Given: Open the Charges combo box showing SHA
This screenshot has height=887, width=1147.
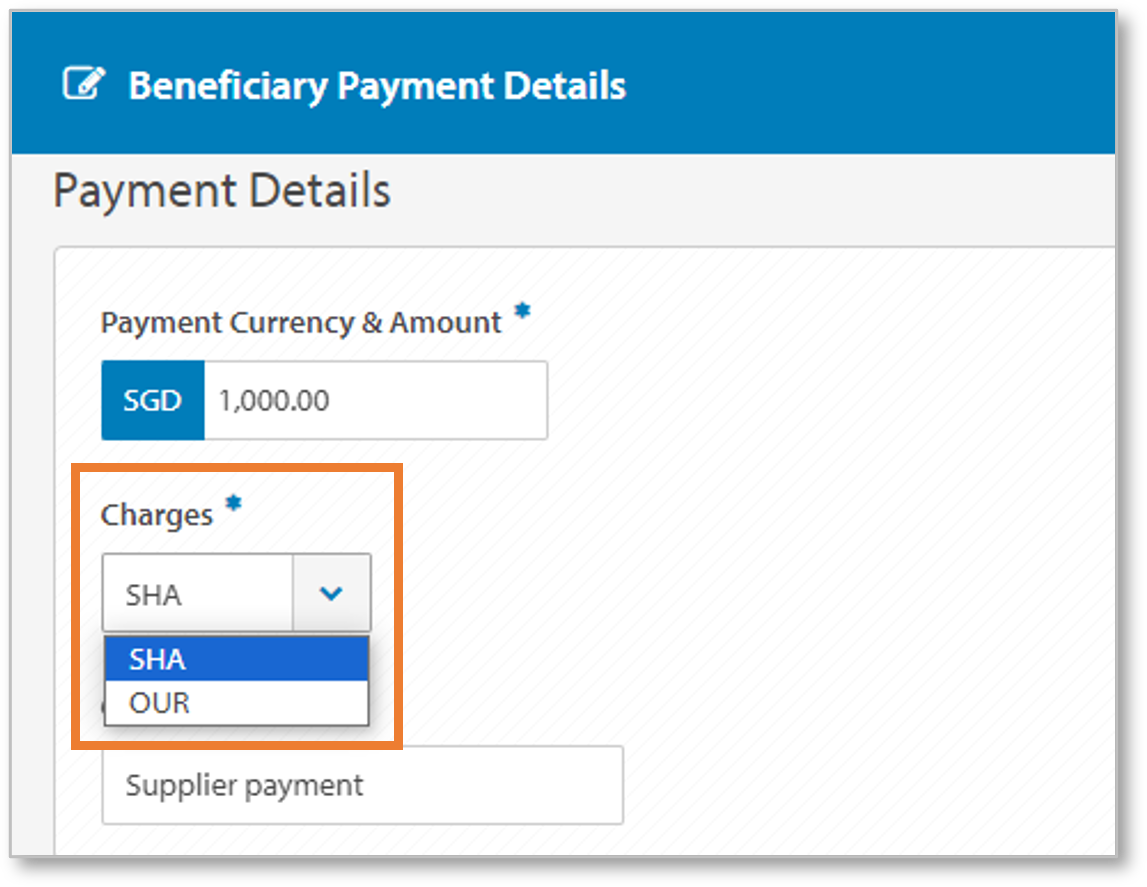Looking at the screenshot, I should (198, 594).
